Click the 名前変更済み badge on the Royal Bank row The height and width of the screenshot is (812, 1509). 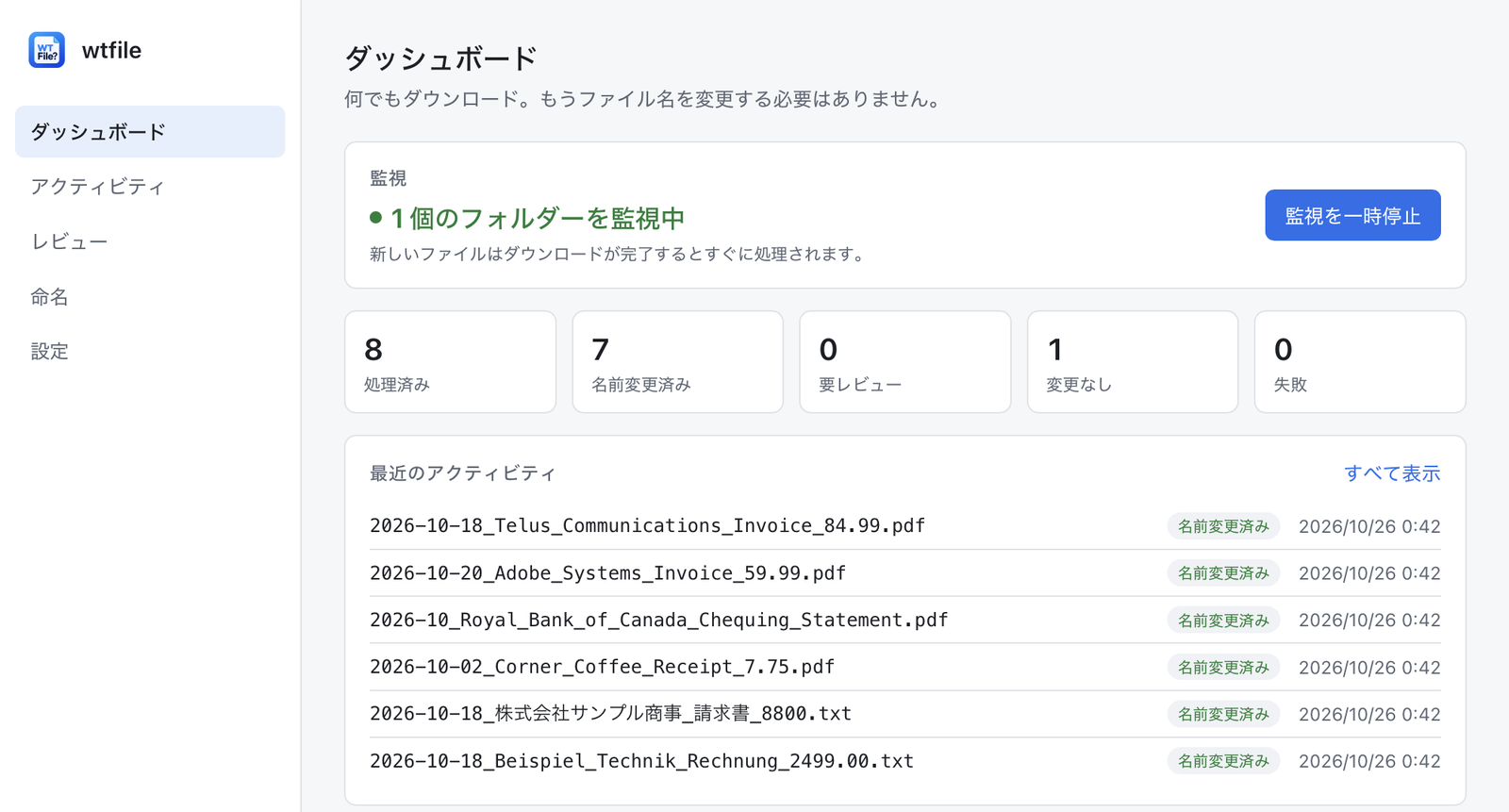(1223, 621)
